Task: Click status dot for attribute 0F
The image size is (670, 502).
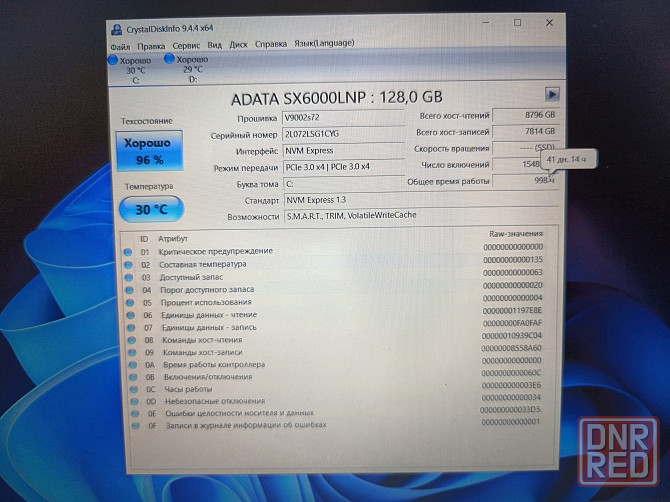Action: point(136,426)
